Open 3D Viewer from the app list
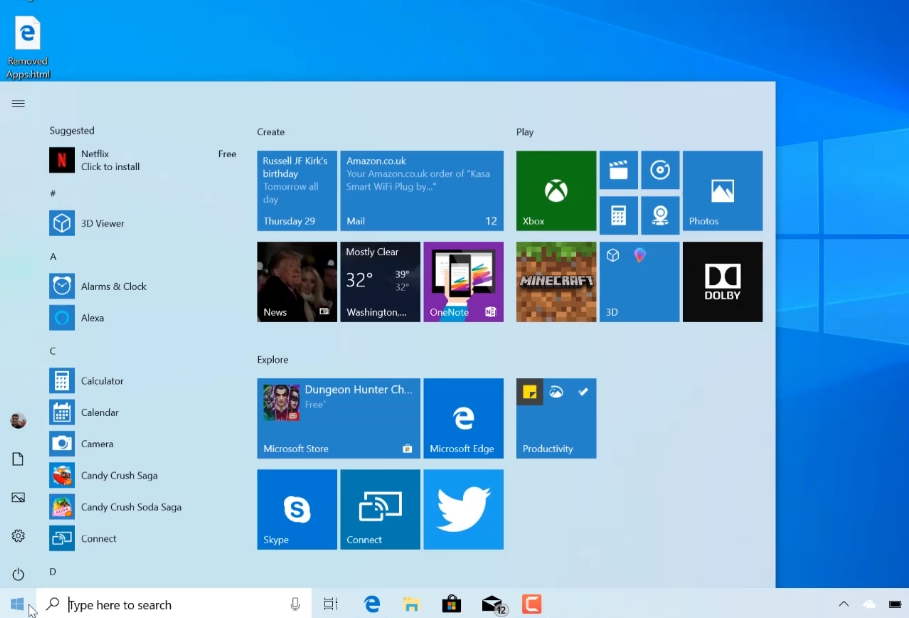The height and width of the screenshot is (618, 909). coord(143,223)
